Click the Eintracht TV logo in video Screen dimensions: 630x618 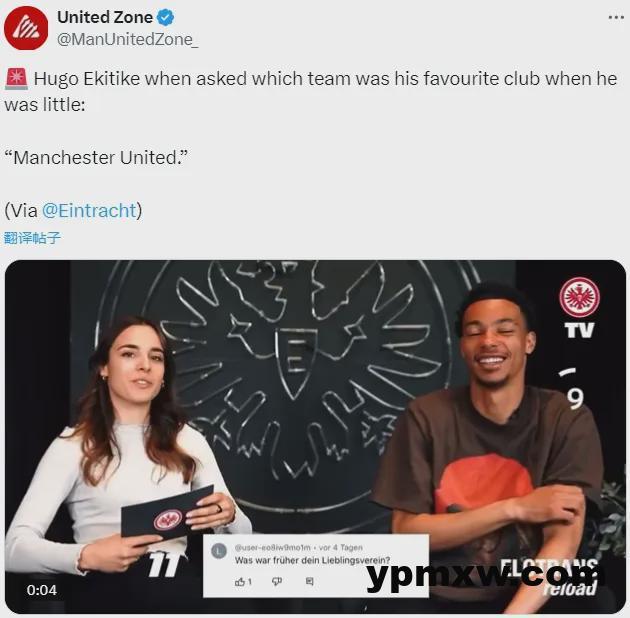point(579,307)
